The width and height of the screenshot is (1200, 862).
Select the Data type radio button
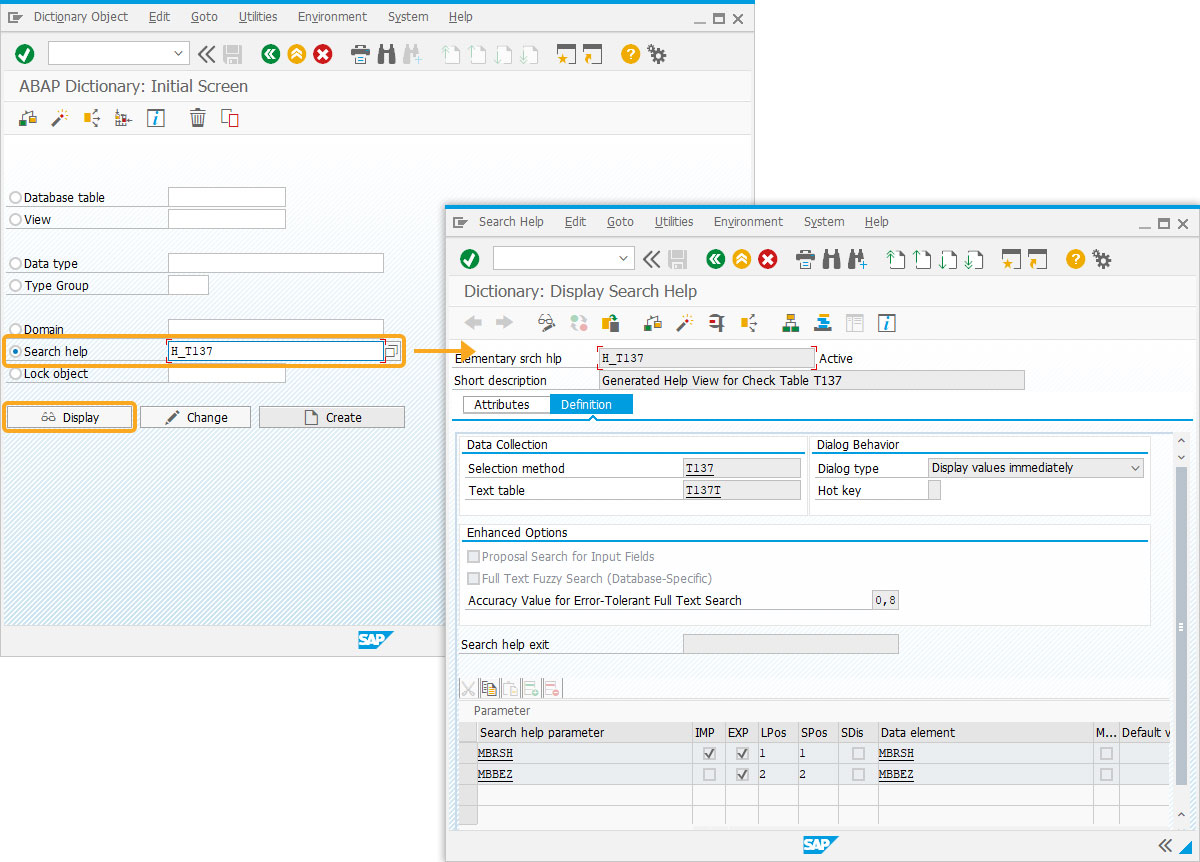[x=15, y=264]
